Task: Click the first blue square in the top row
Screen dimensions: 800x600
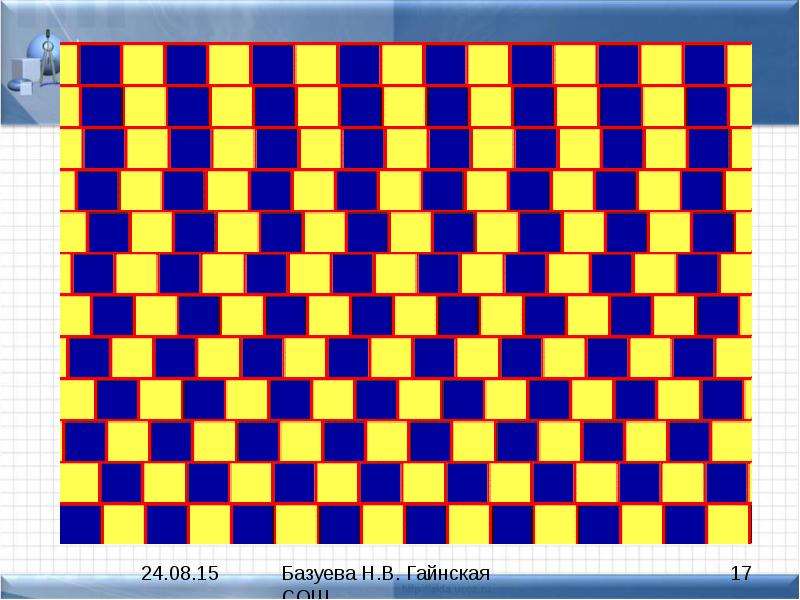Action: [101, 64]
